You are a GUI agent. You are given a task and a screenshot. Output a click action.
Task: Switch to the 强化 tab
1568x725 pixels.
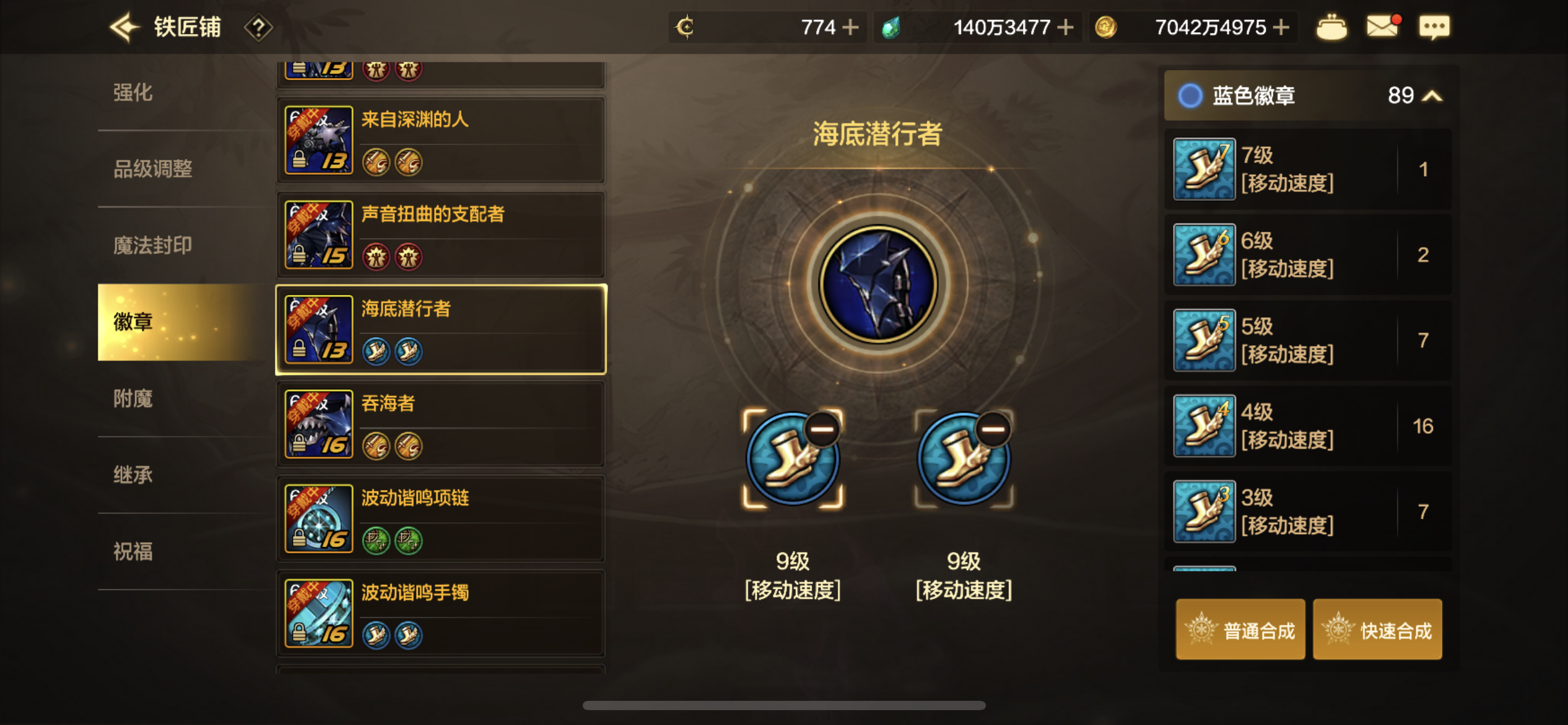pyautogui.click(x=133, y=92)
